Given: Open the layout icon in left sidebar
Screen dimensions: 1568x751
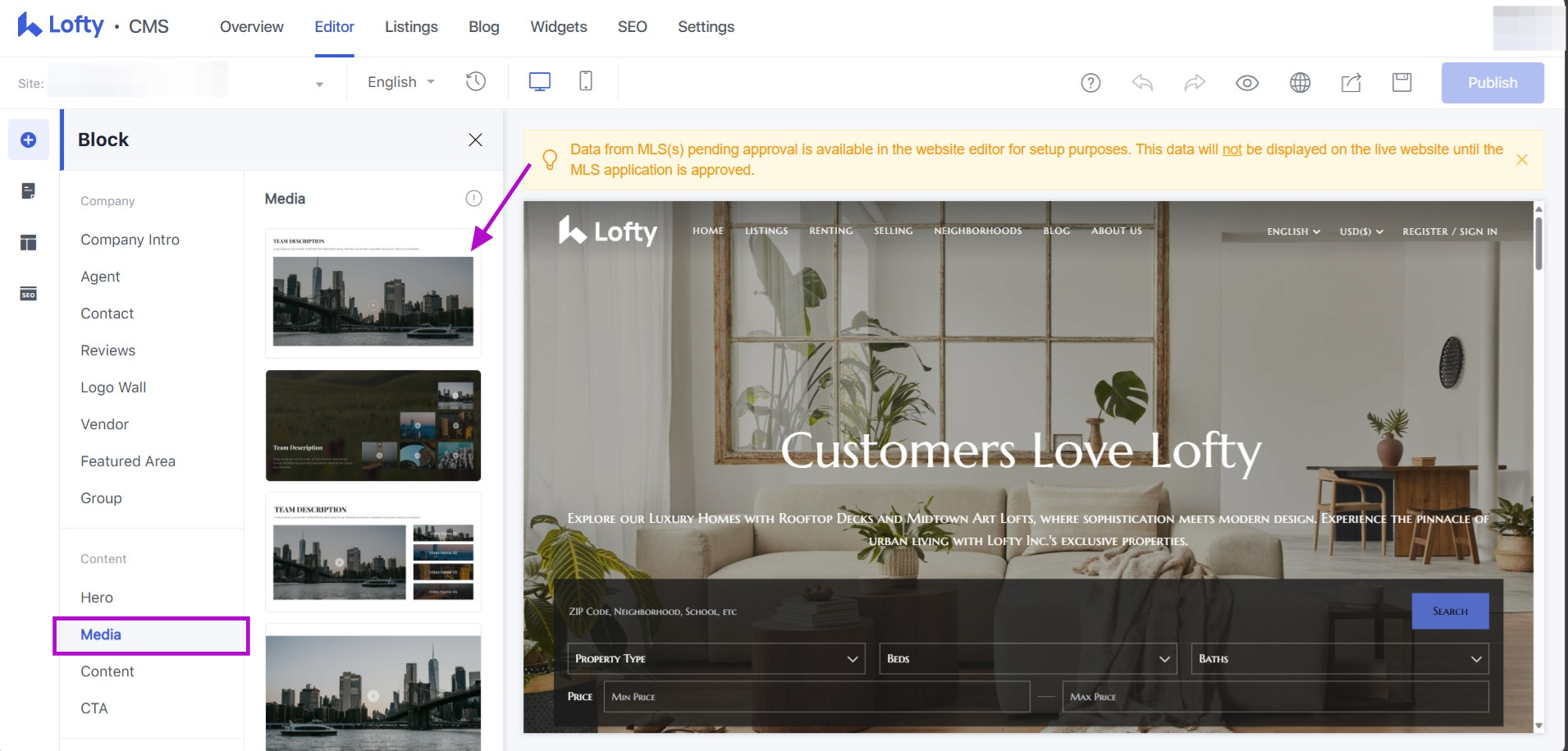Looking at the screenshot, I should click(x=29, y=242).
